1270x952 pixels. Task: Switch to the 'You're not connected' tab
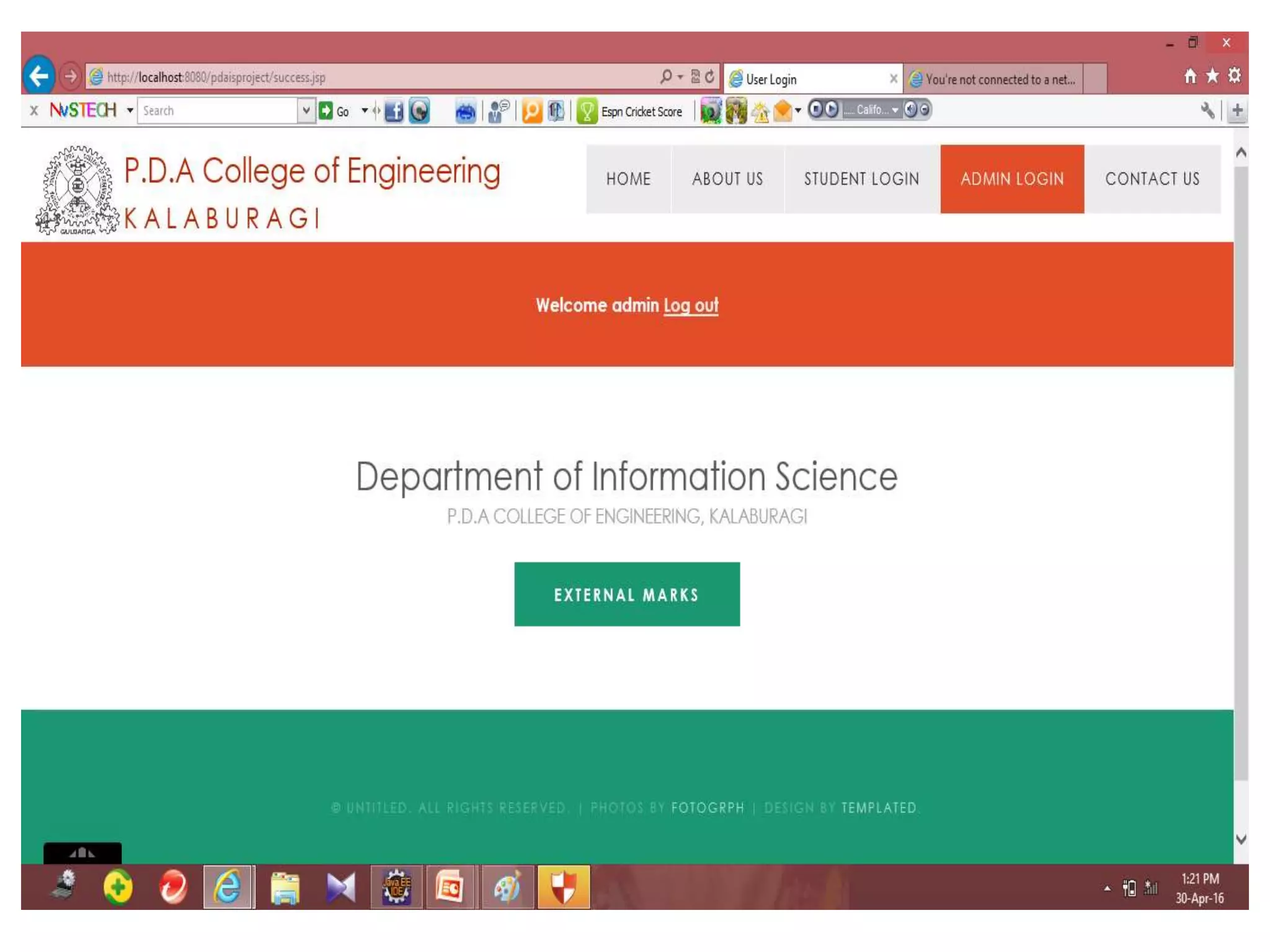point(995,79)
